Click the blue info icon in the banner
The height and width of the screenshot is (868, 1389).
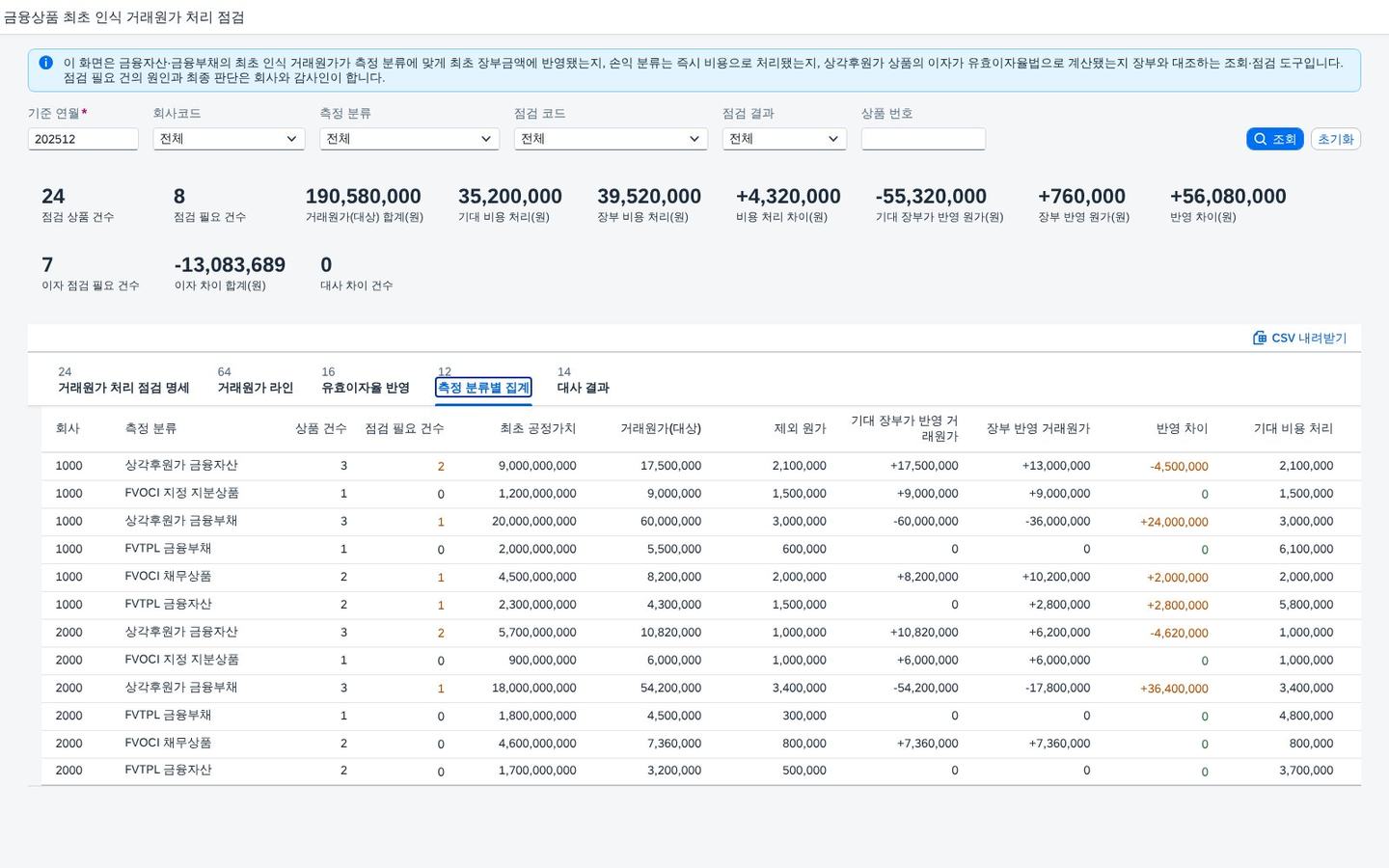(x=45, y=63)
